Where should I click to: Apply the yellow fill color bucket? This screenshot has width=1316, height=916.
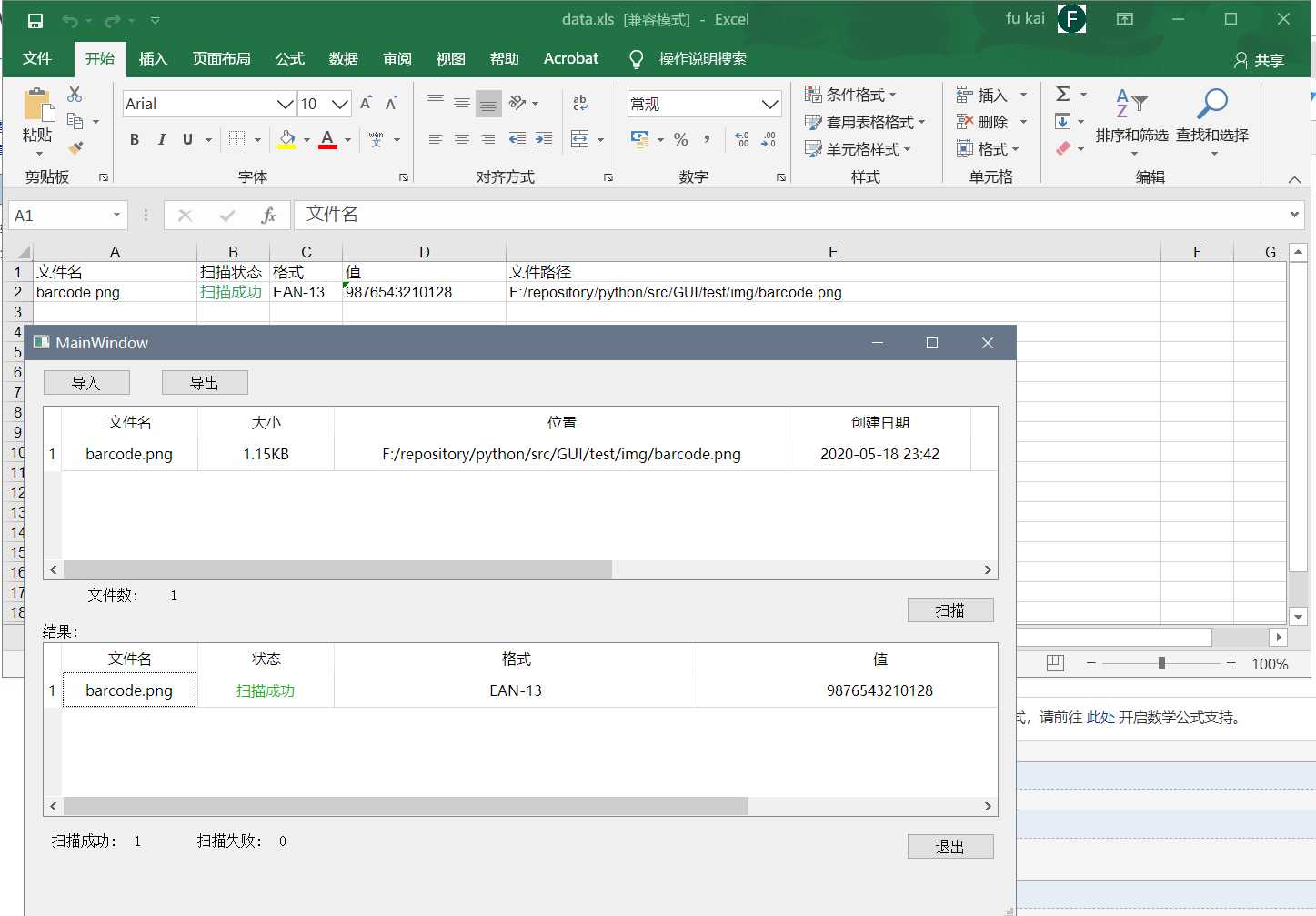tap(287, 139)
